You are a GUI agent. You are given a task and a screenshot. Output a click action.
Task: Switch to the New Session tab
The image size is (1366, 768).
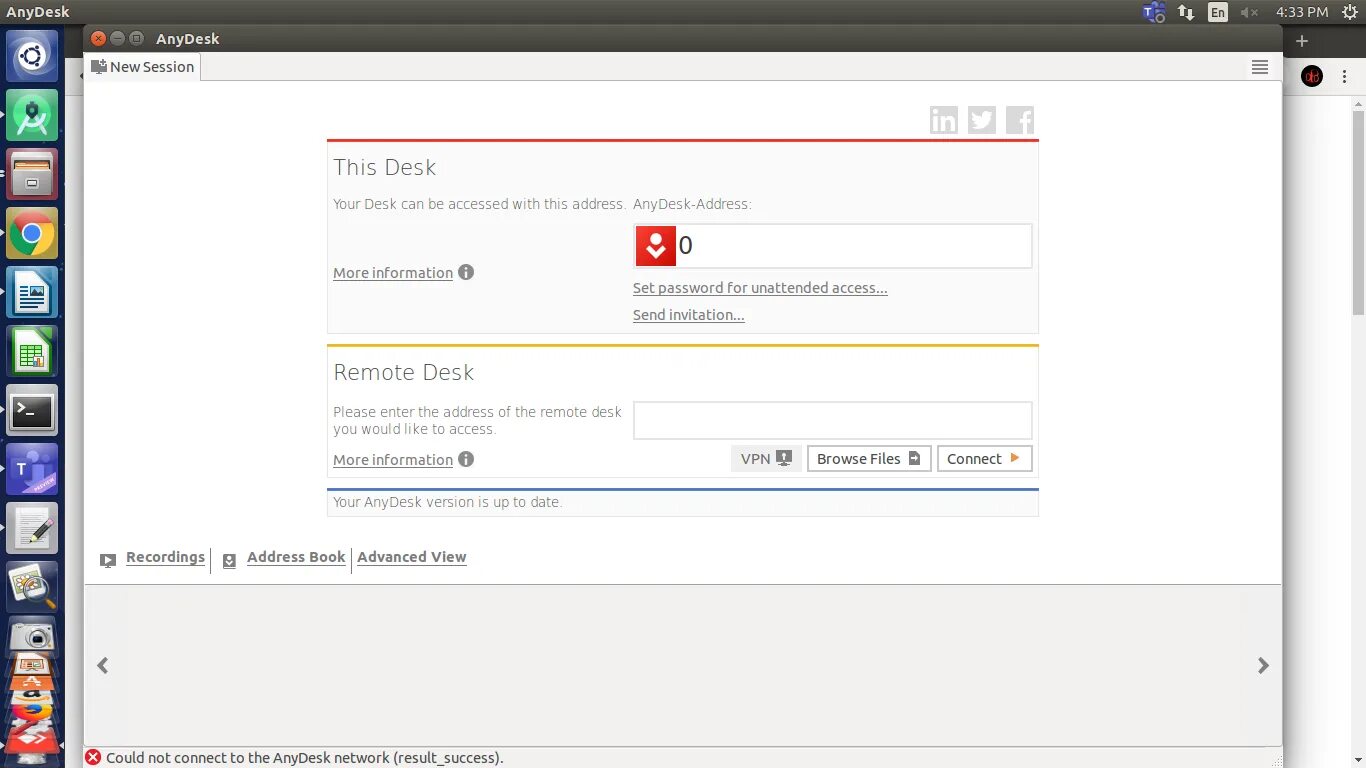(x=143, y=67)
